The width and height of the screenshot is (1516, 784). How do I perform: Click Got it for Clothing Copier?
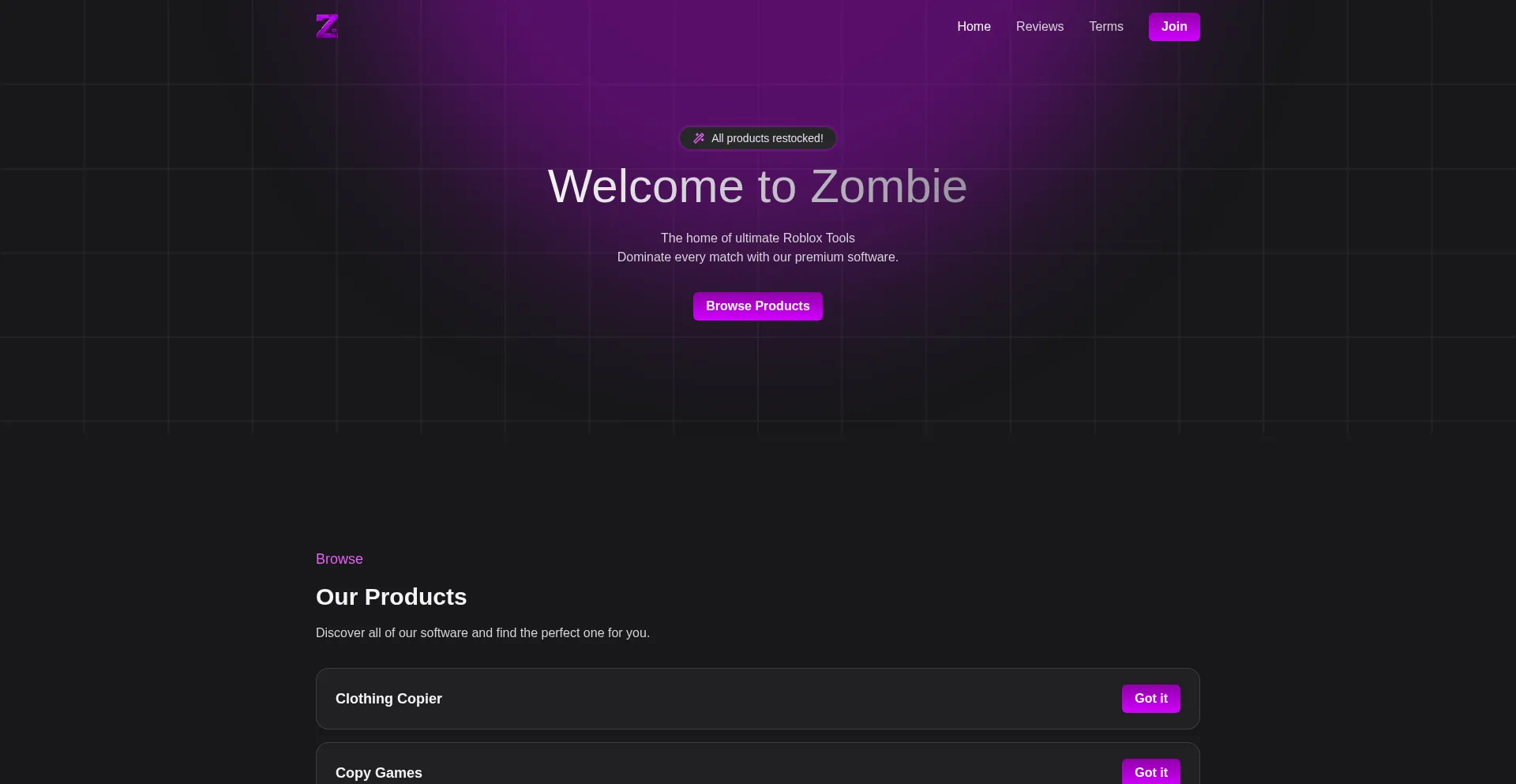[1151, 699]
